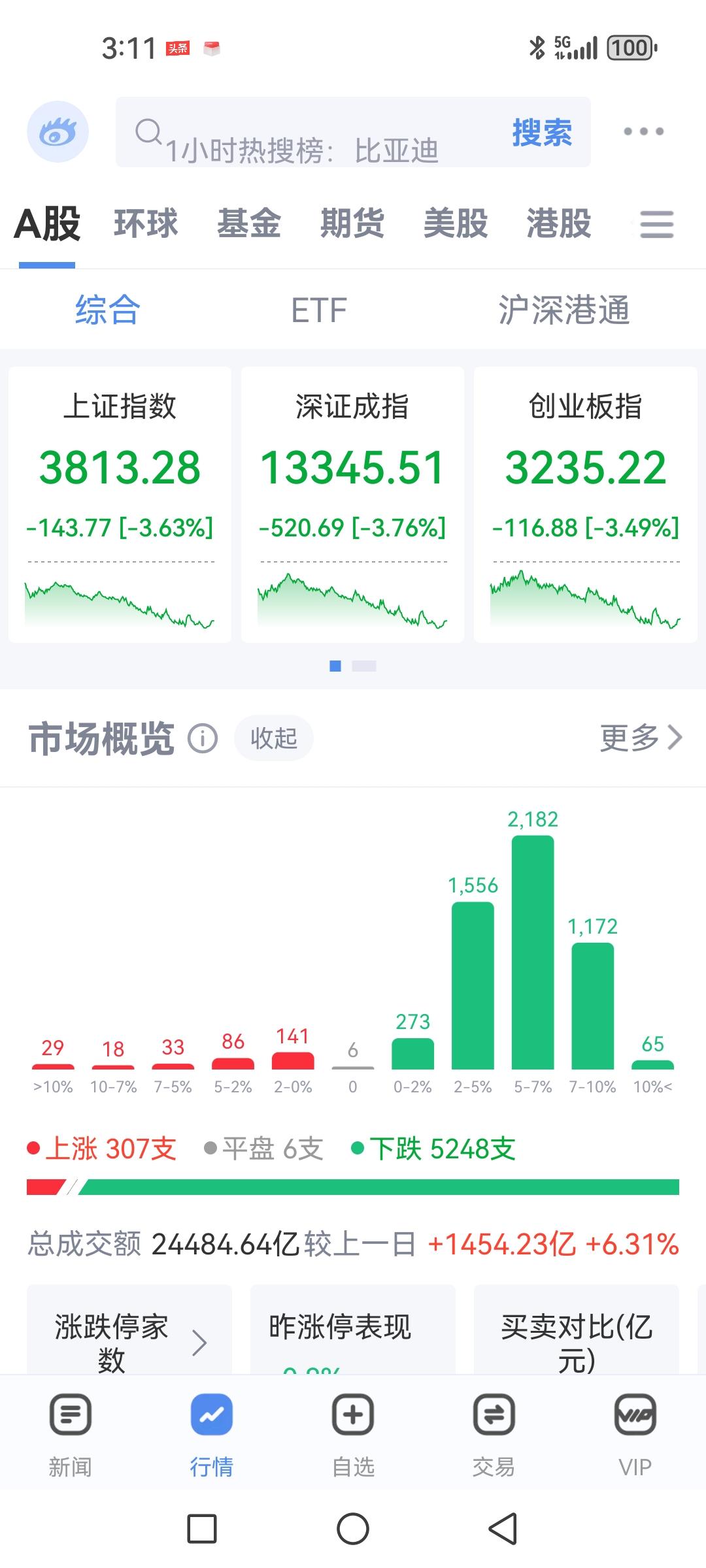Switch to the 港股 tab
Image resolution: width=706 pixels, height=1568 pixels.
[x=559, y=223]
